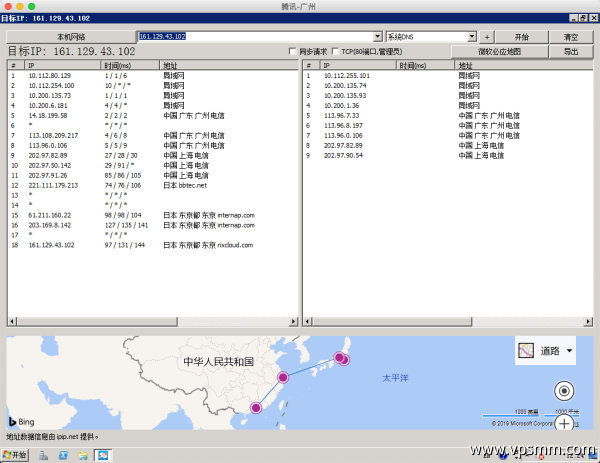Click the locate-me target icon on map
Screen dimensions: 600x463
564,391
